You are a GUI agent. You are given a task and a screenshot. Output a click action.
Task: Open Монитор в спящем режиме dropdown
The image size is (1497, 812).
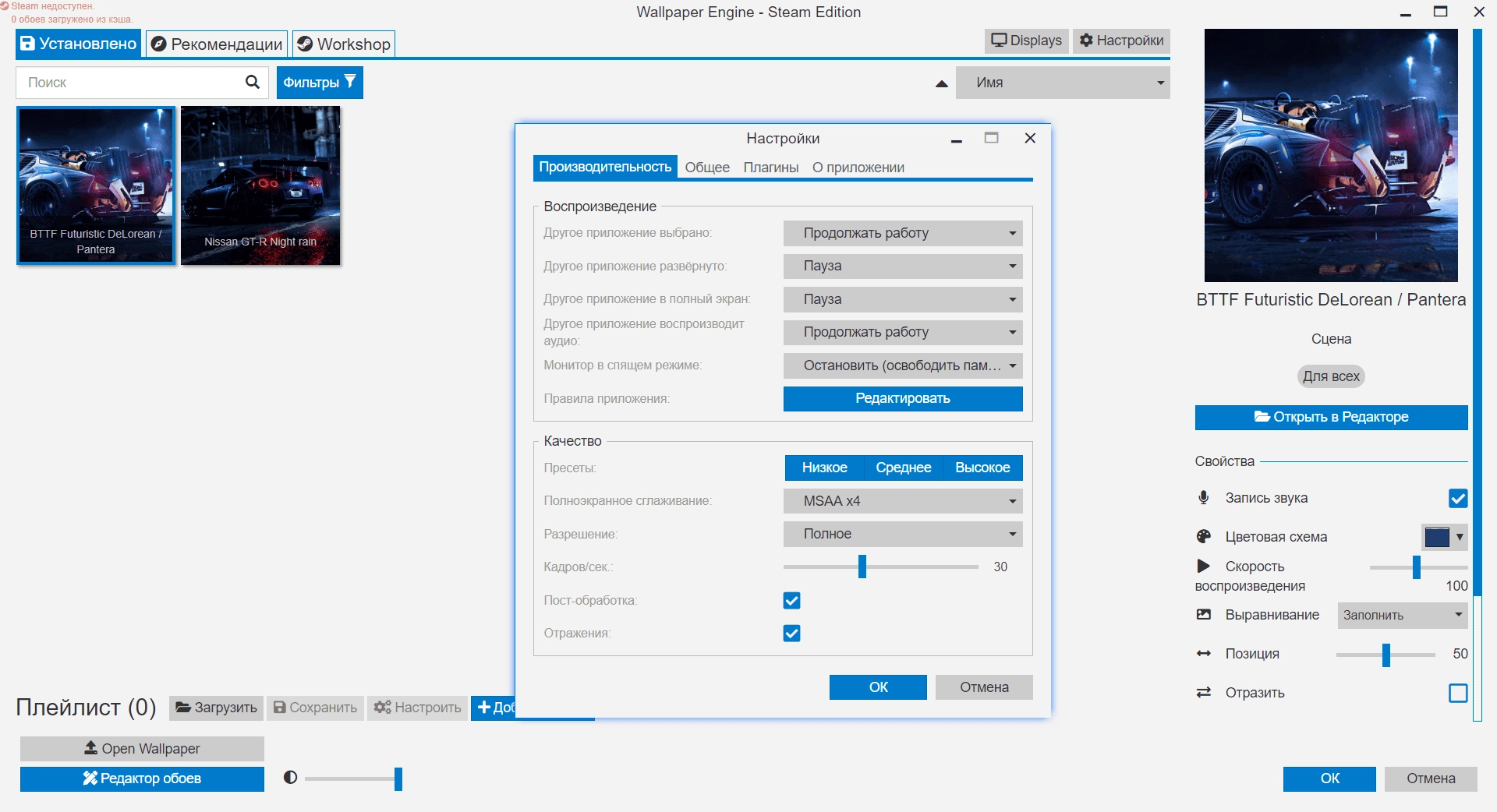903,365
